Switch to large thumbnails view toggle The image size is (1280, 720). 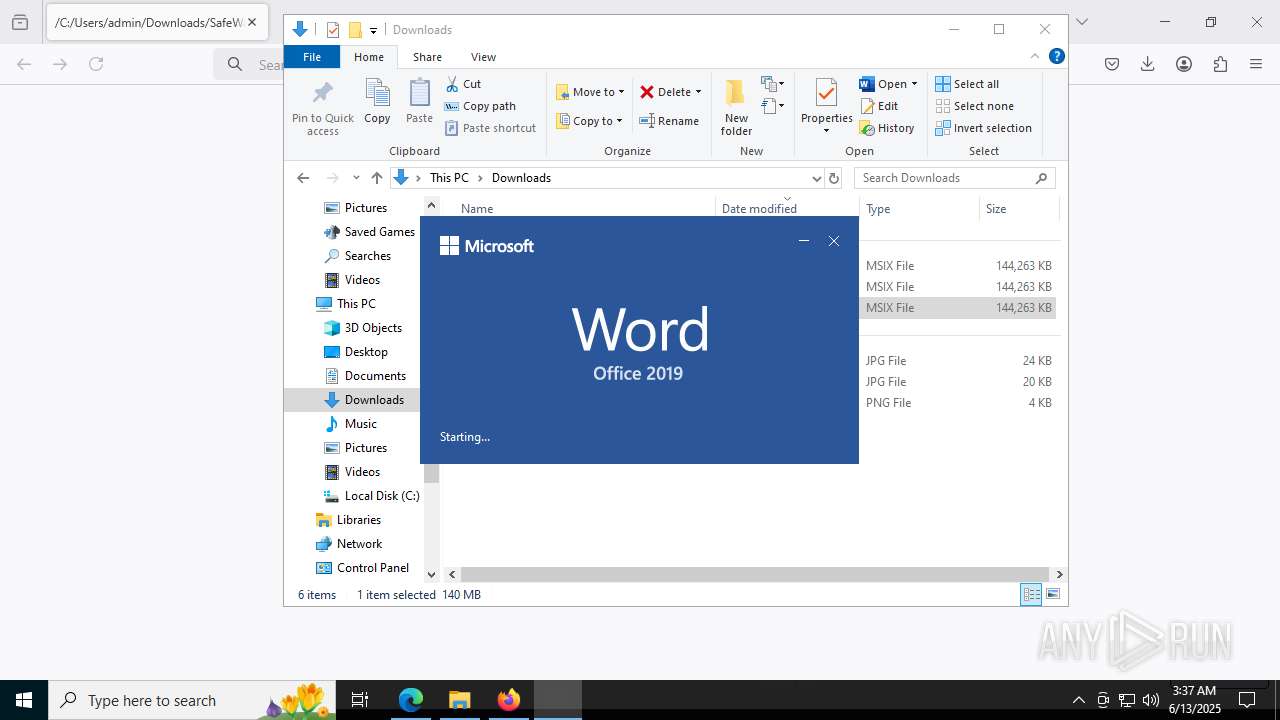pos(1052,595)
